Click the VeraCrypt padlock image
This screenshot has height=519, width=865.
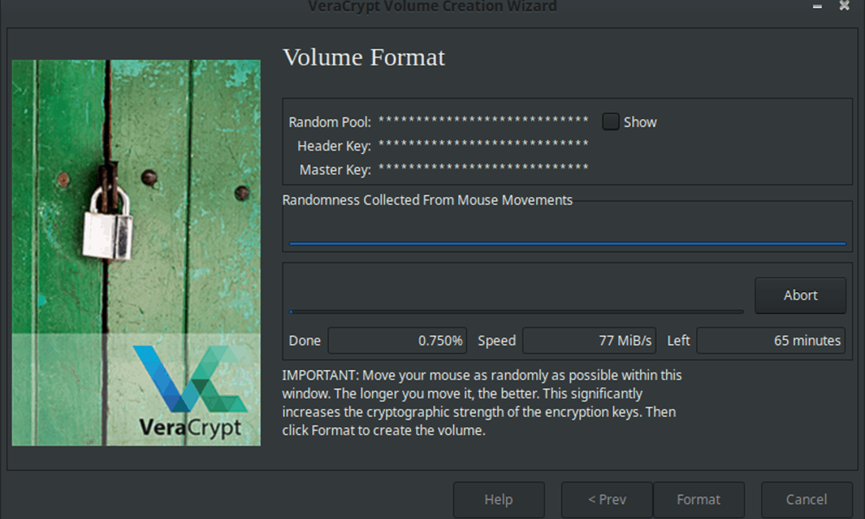pos(136,253)
